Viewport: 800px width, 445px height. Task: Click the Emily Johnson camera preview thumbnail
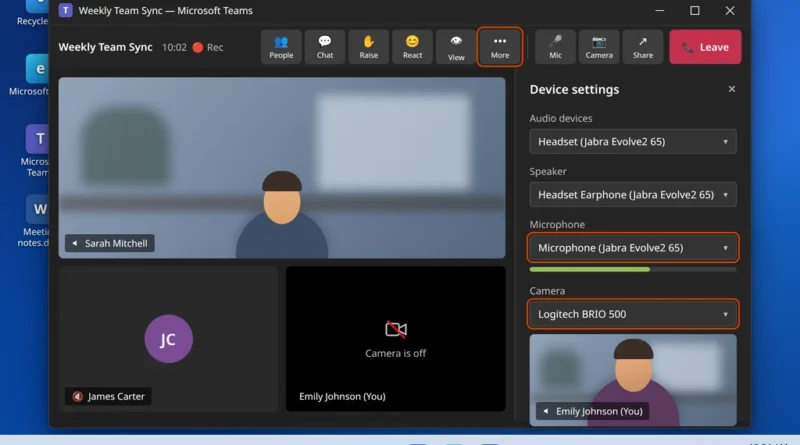[x=633, y=380]
